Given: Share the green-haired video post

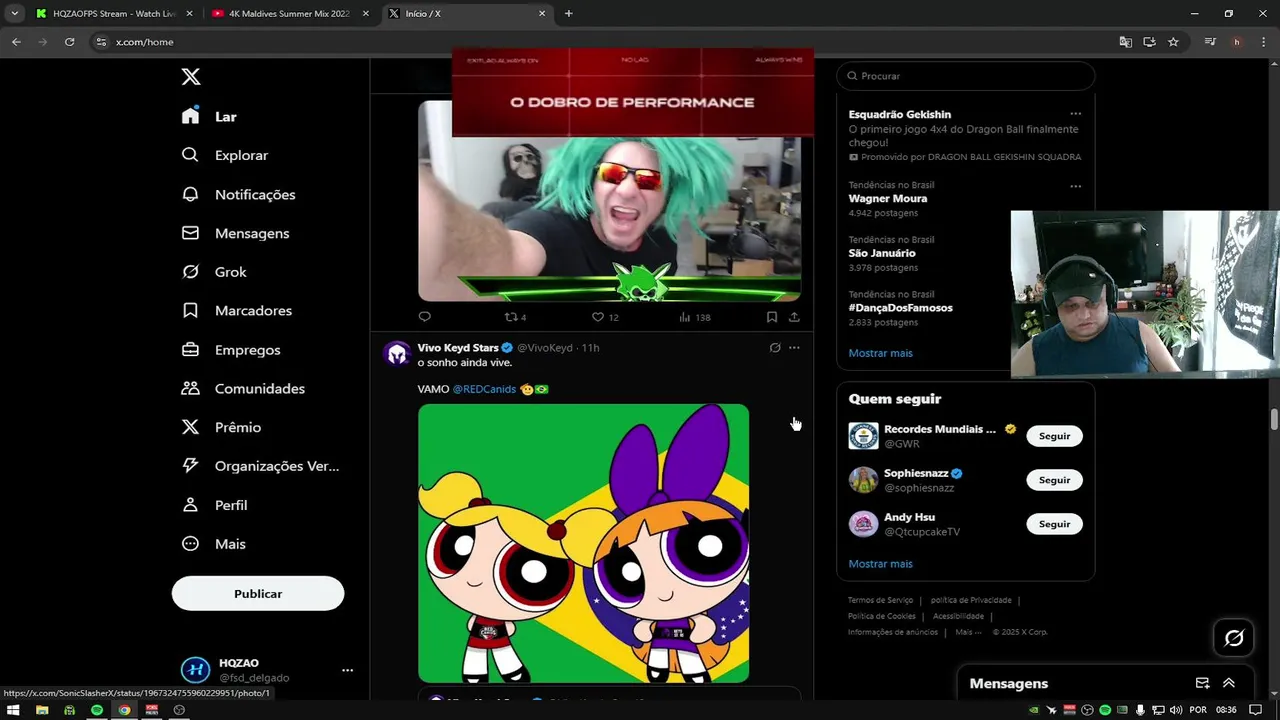Looking at the screenshot, I should [x=794, y=317].
